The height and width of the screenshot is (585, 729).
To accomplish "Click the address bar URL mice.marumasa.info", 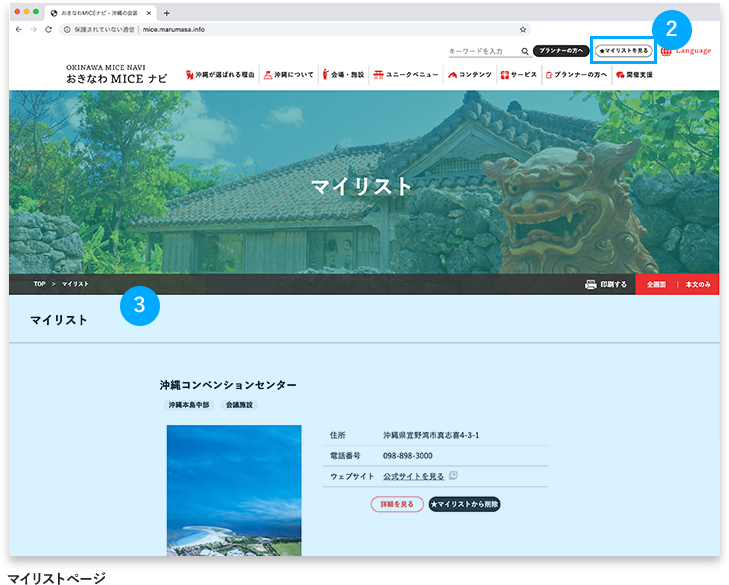I will [x=174, y=29].
